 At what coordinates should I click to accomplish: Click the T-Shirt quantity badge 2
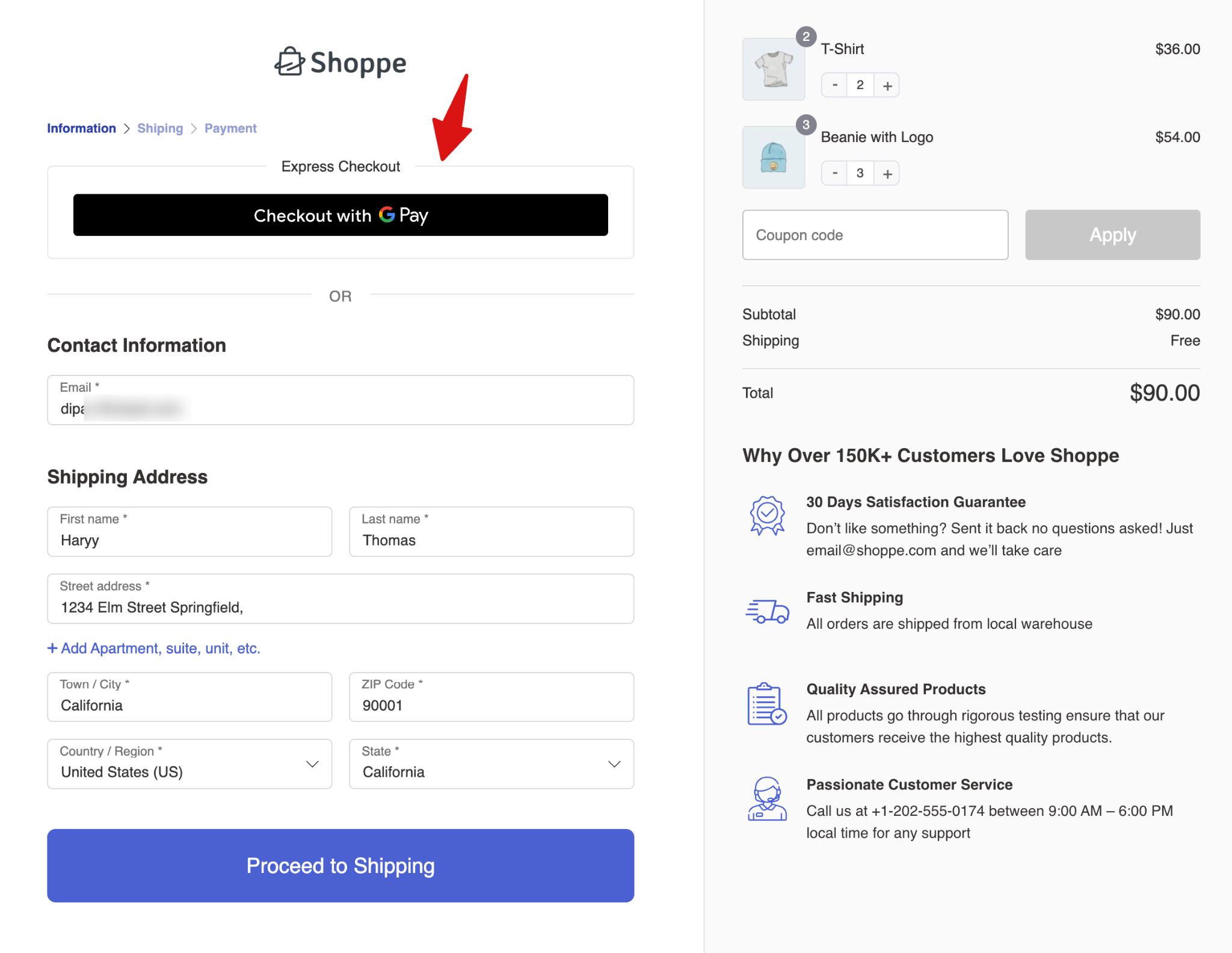806,37
